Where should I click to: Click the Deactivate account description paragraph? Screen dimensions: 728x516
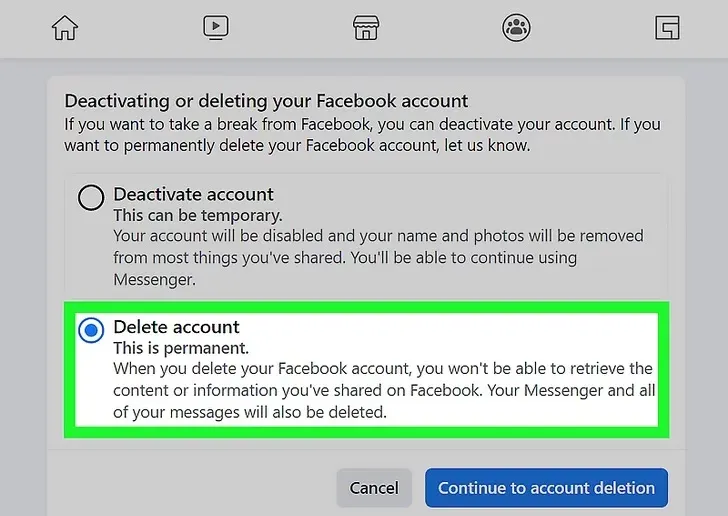(378, 258)
